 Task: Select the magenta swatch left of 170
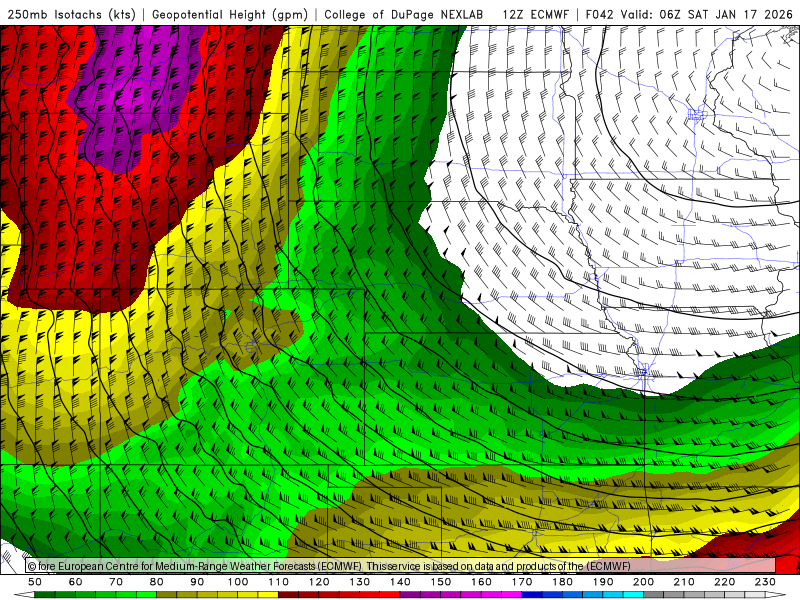click(x=511, y=595)
